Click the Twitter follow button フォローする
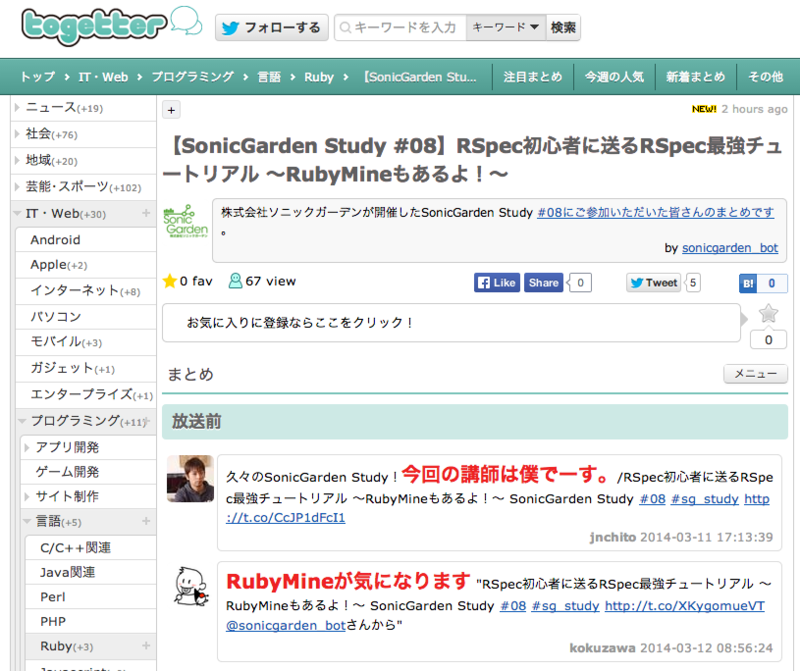Image resolution: width=800 pixels, height=671 pixels. pos(271,28)
